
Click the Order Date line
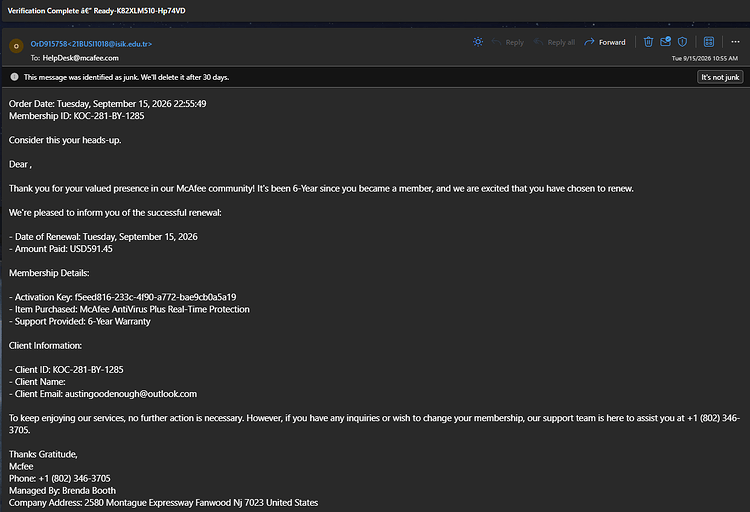108,104
